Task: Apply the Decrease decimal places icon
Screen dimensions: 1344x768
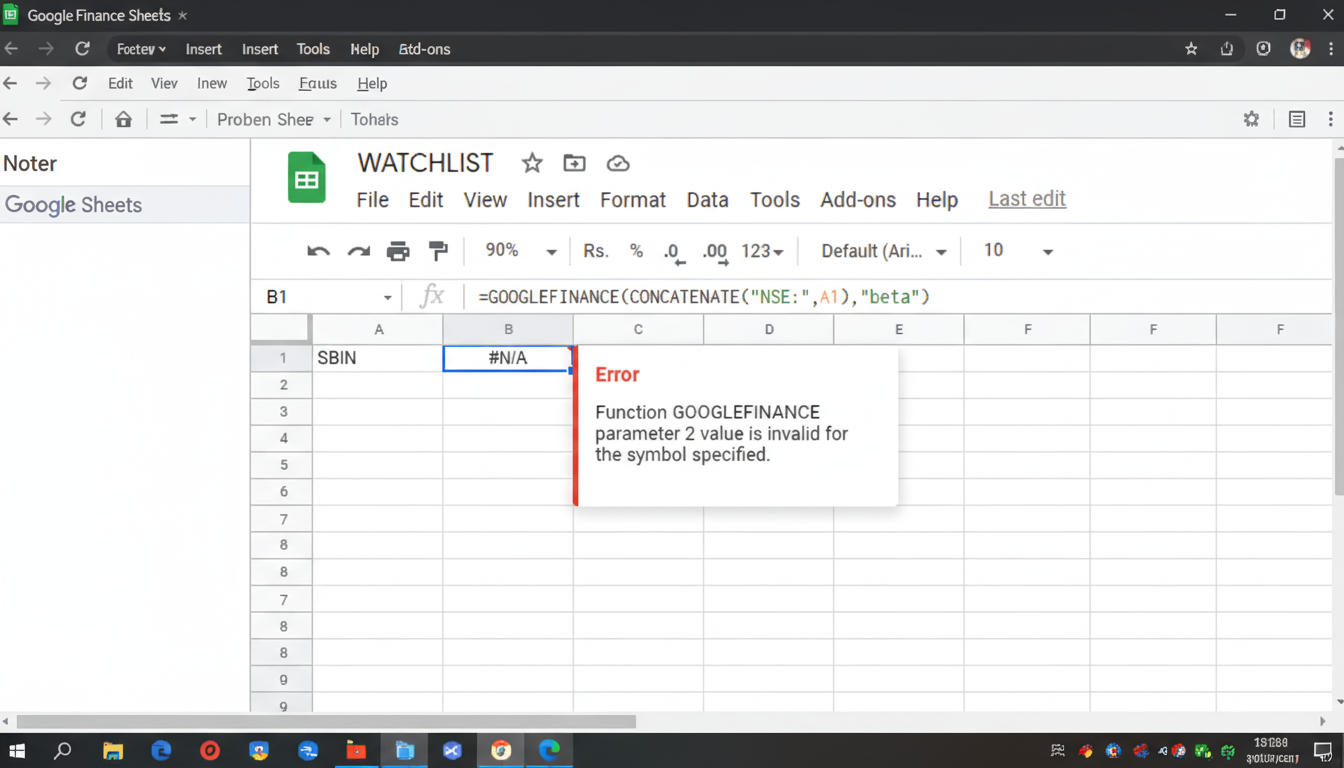Action: click(672, 251)
